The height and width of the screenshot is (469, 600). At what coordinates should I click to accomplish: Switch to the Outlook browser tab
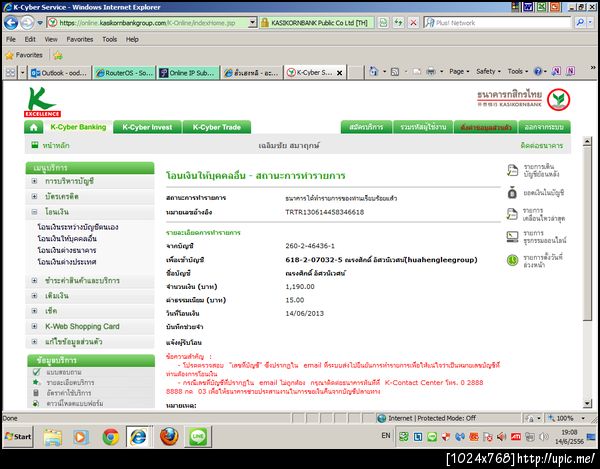pos(60,73)
